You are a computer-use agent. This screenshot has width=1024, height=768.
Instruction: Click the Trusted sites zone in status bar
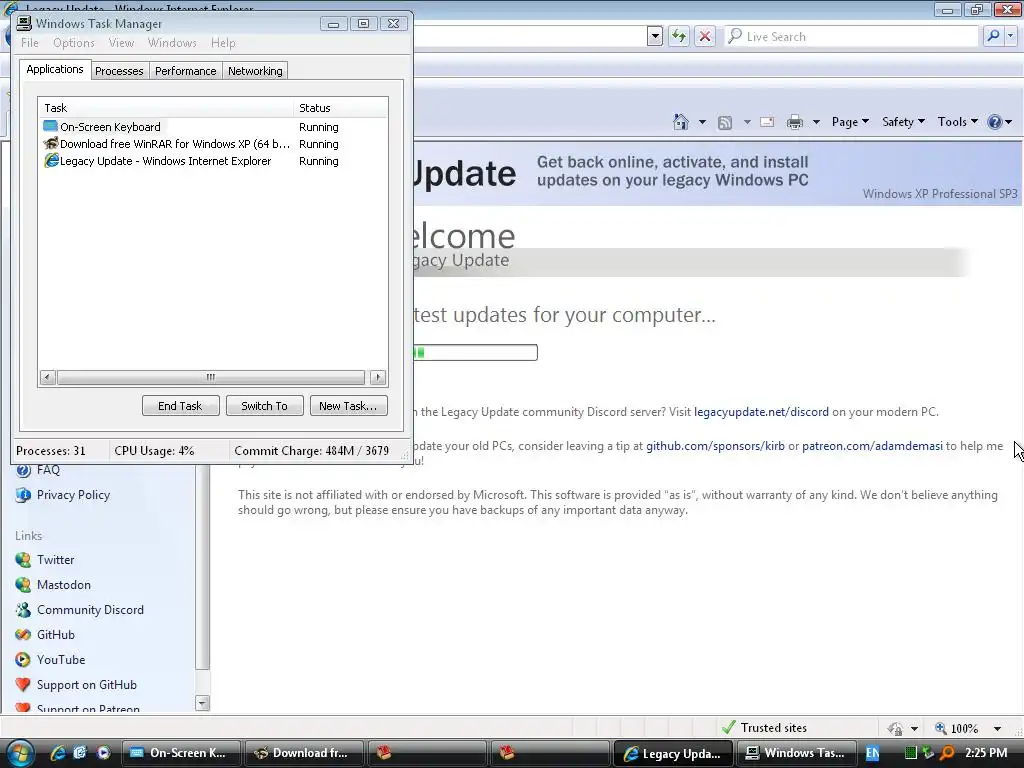[x=764, y=728]
